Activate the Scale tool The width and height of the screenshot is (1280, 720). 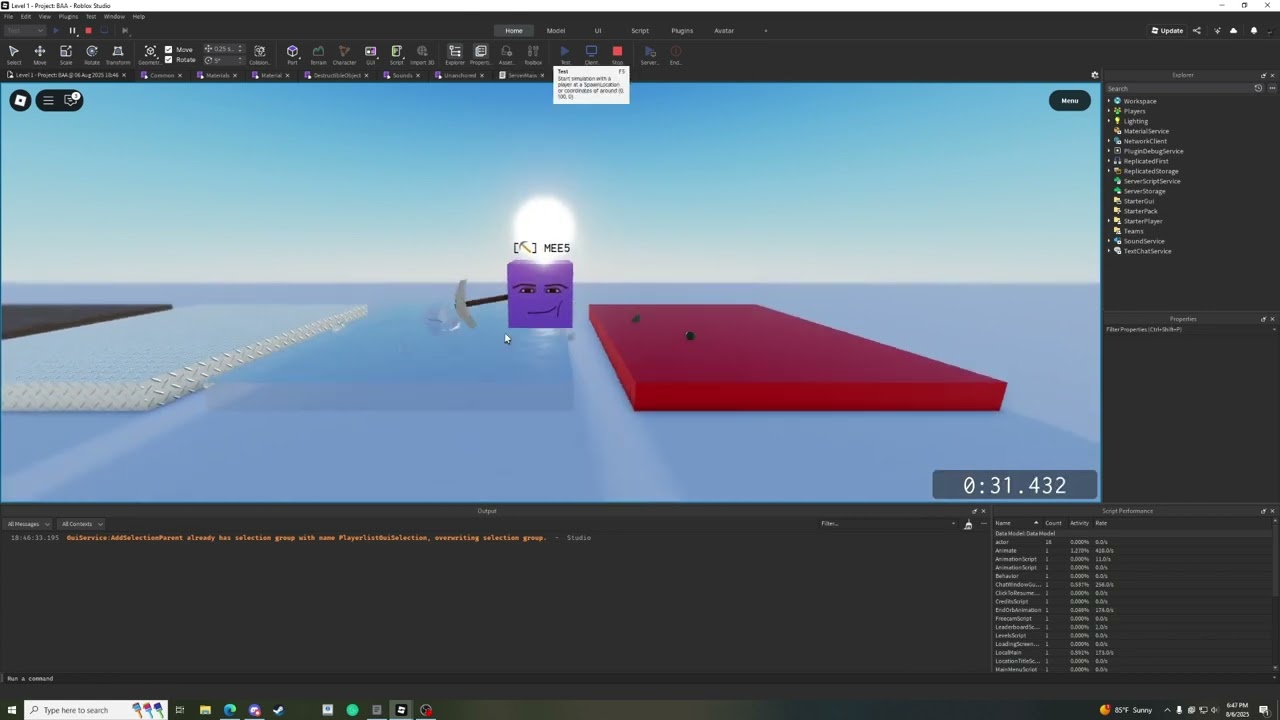pyautogui.click(x=66, y=54)
